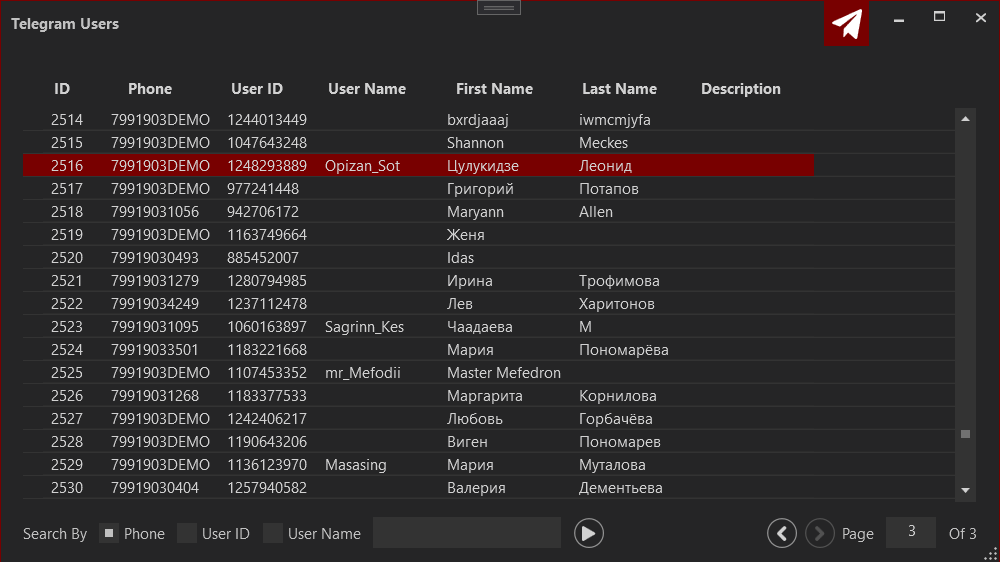
Task: Select user ID 1257940582
Action: 267,487
